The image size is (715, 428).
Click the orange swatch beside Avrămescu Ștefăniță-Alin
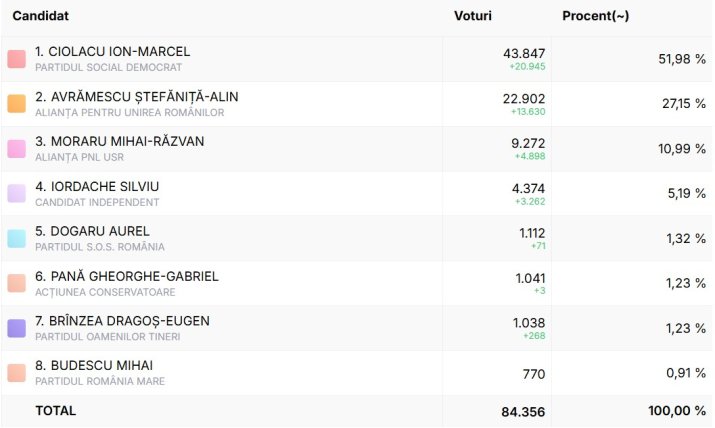pyautogui.click(x=16, y=104)
